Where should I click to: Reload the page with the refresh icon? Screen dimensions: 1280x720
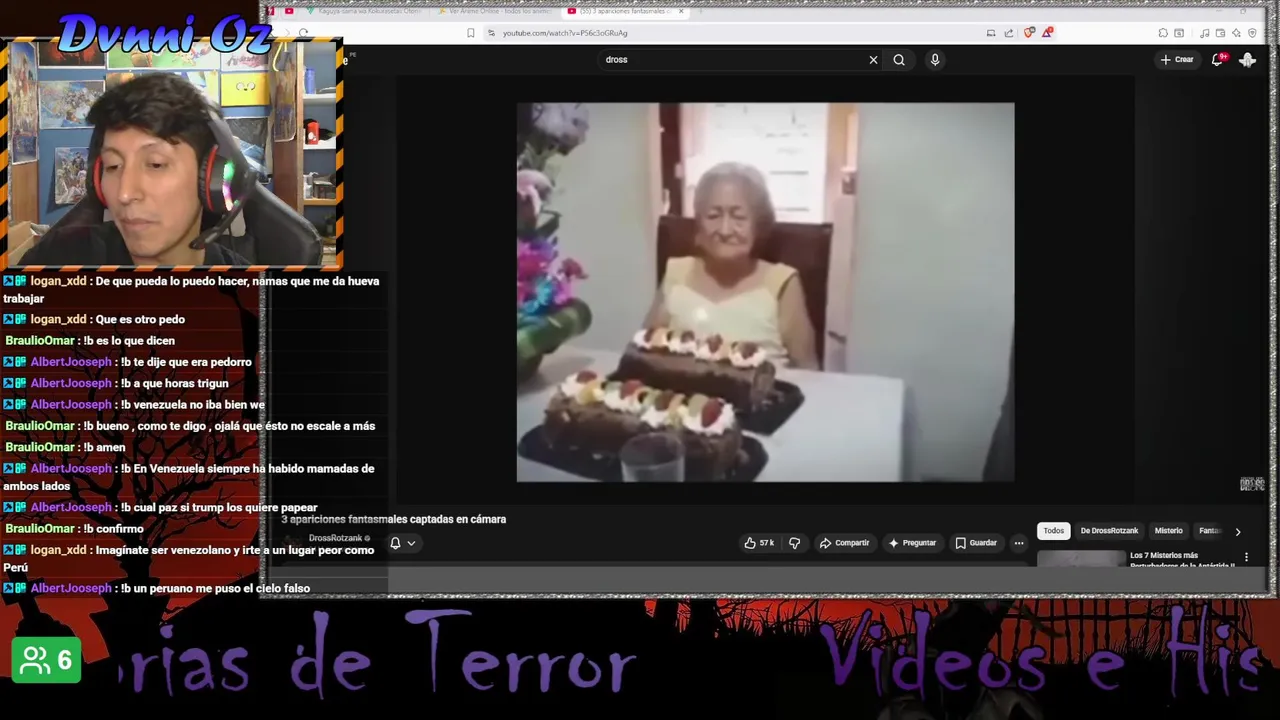303,33
